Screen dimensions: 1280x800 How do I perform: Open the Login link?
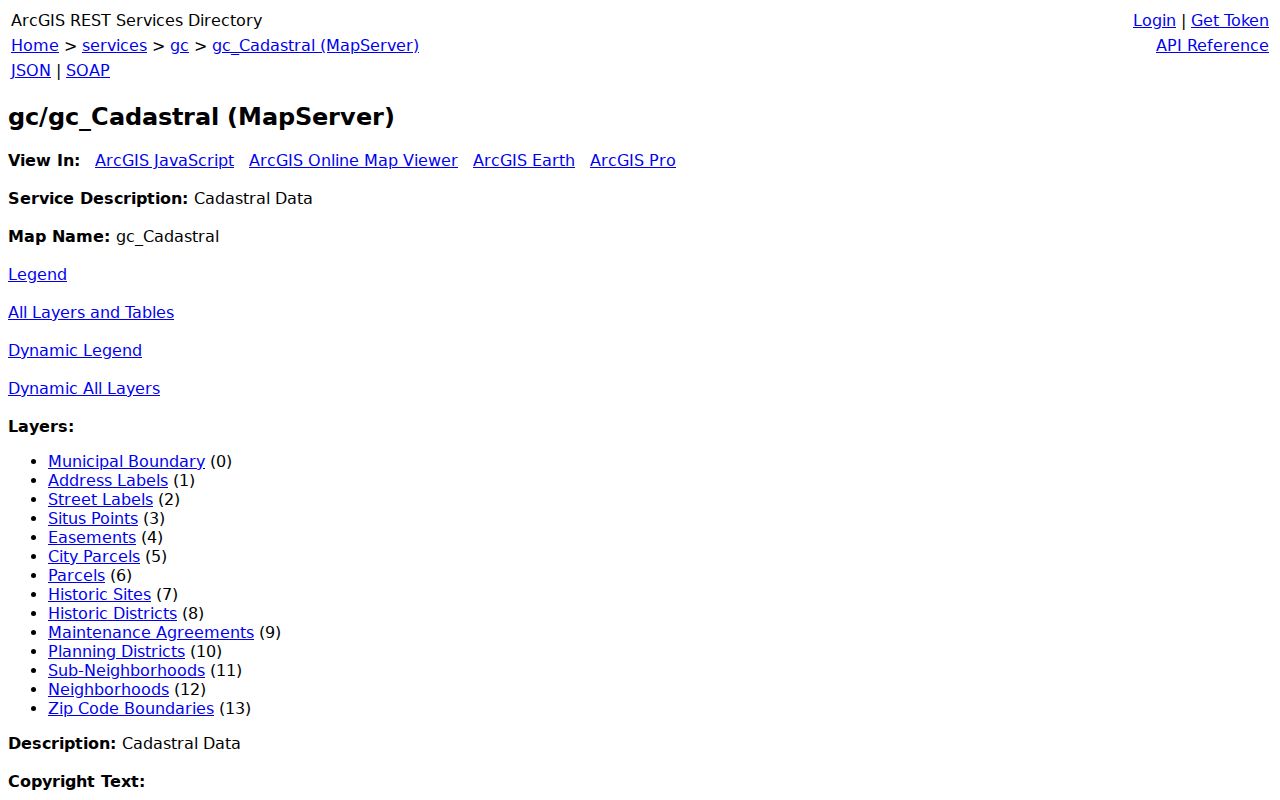pos(1154,20)
